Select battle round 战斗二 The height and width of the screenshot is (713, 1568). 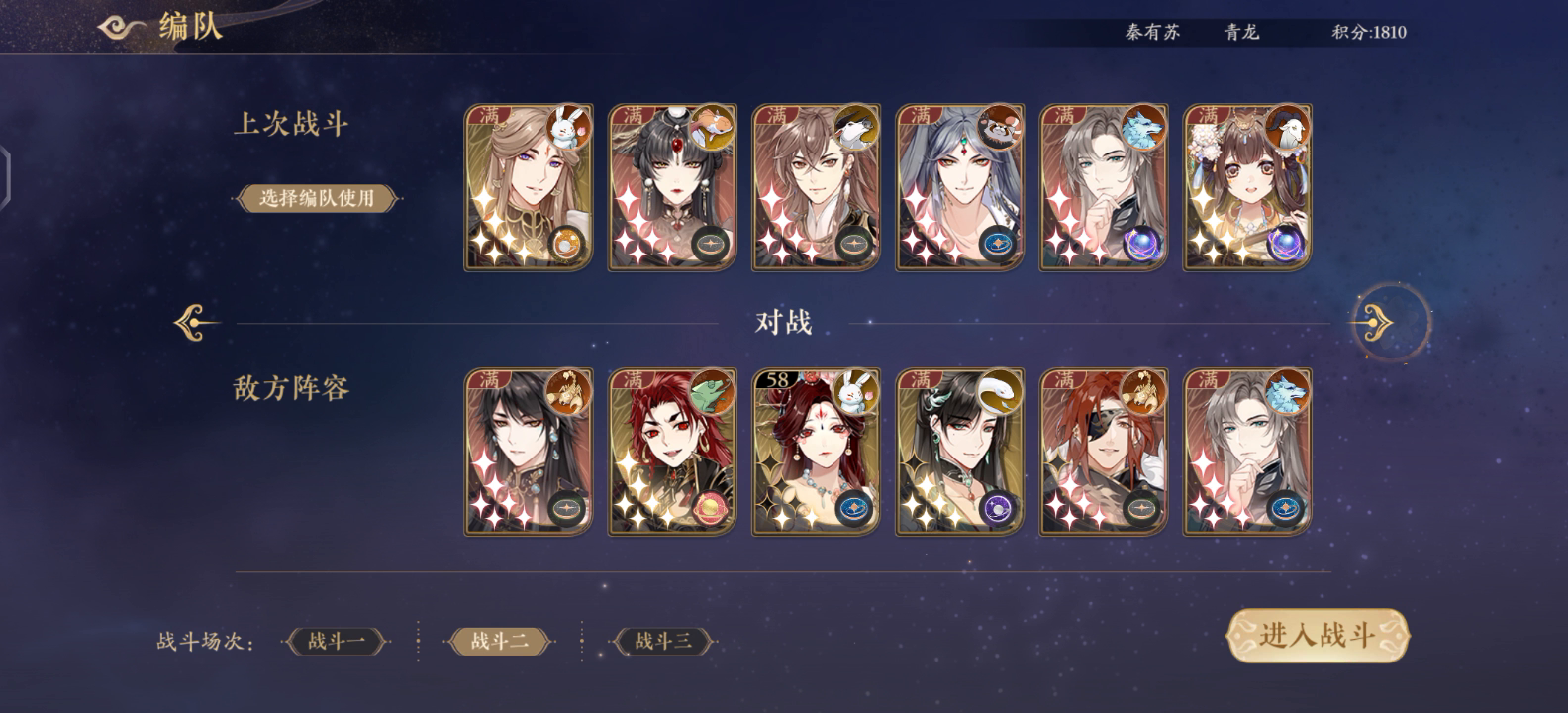(x=500, y=641)
